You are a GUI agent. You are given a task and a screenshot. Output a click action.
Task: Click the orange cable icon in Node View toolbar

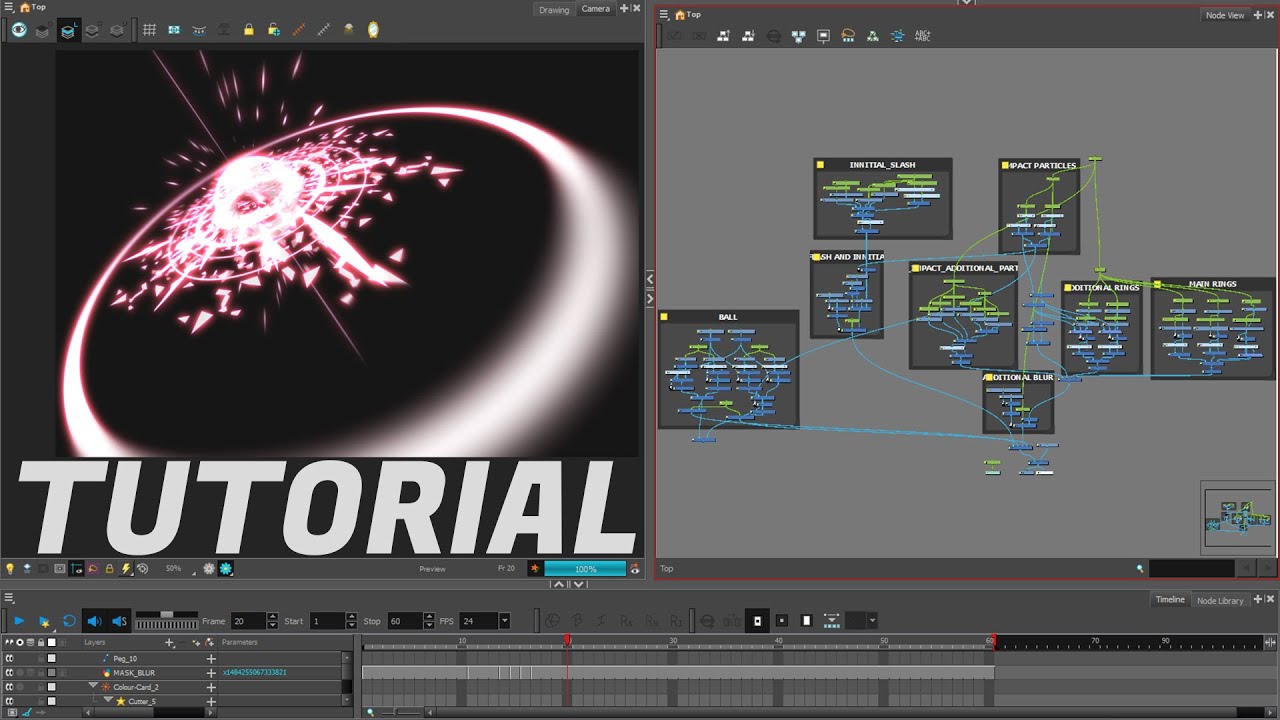click(848, 36)
